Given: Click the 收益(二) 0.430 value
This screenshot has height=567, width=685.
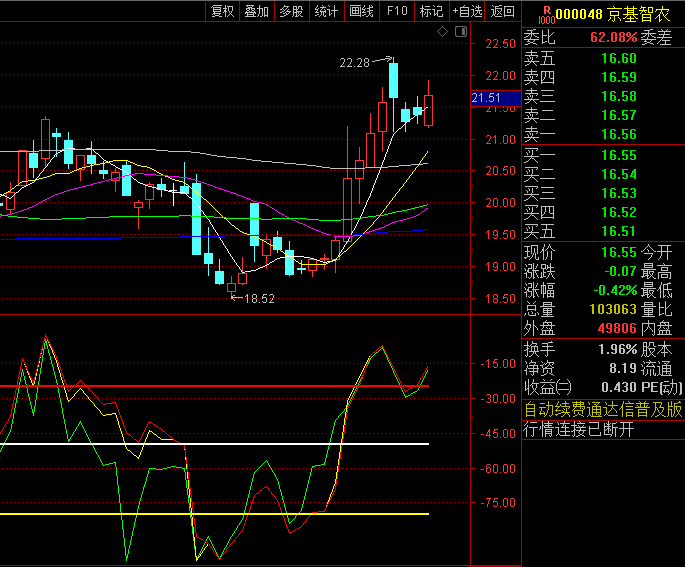Looking at the screenshot, I should [x=619, y=387].
